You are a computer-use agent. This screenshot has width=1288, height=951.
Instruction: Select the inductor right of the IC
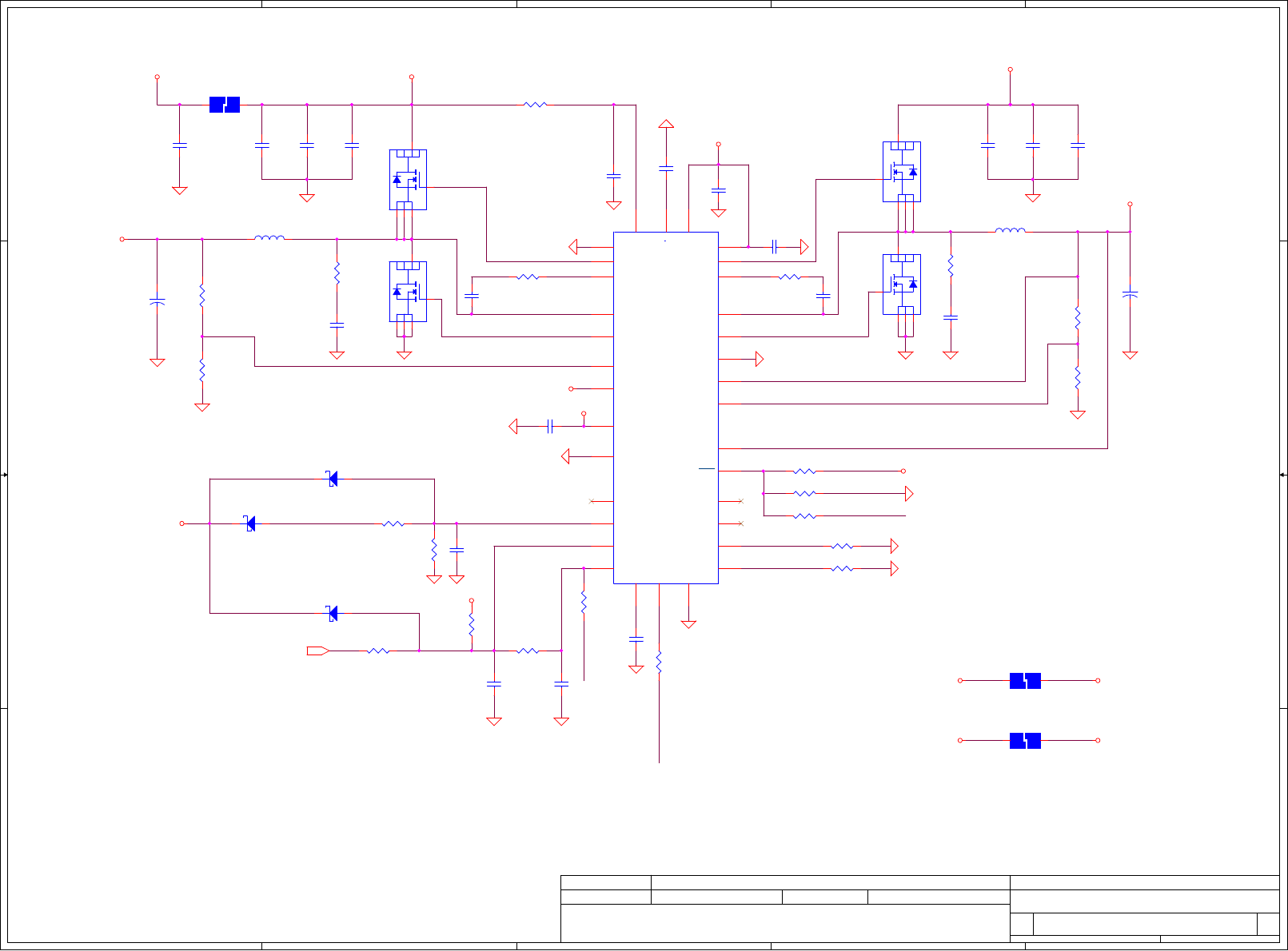(x=1011, y=230)
